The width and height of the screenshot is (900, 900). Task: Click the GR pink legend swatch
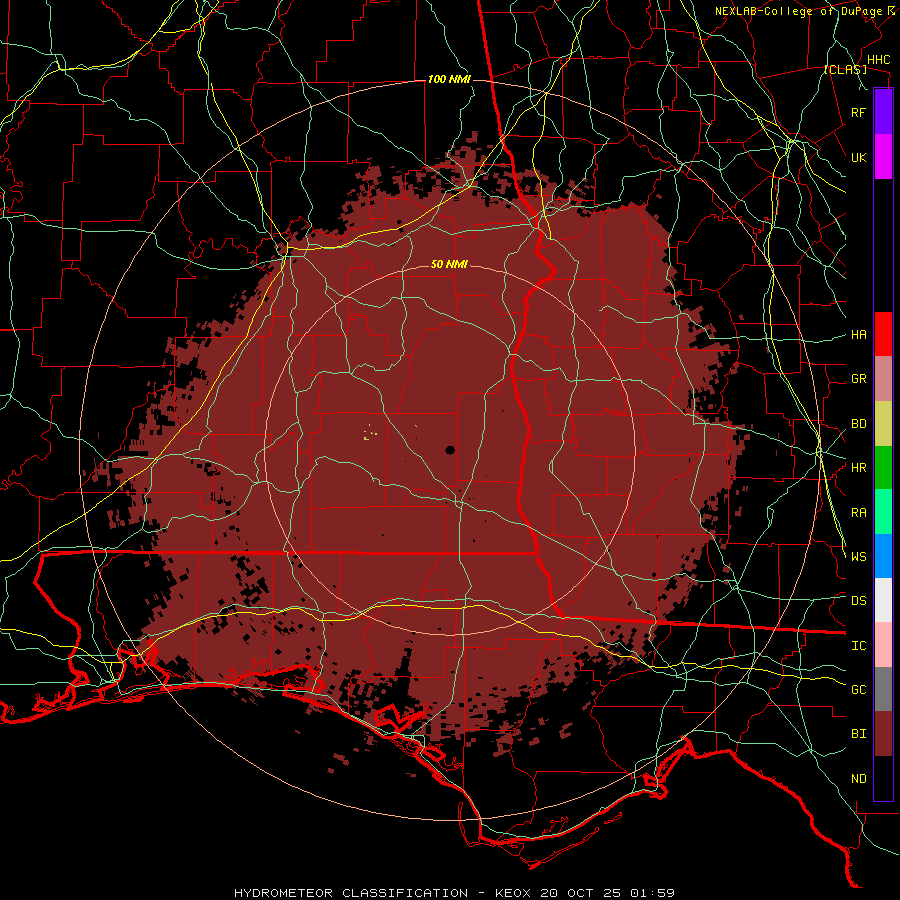[x=883, y=379]
